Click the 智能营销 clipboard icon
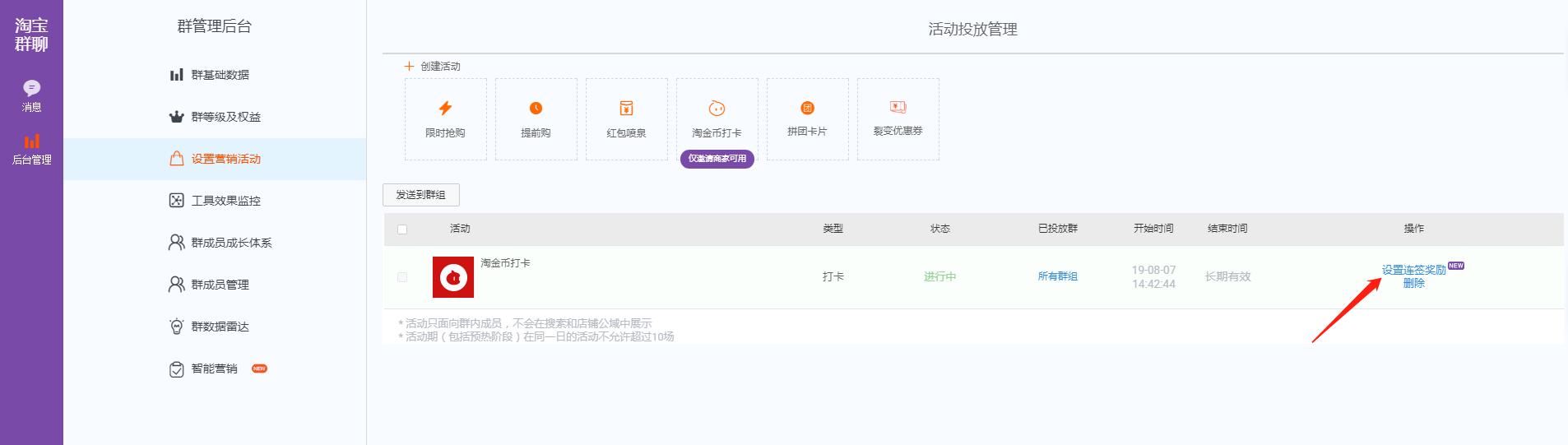 point(176,369)
